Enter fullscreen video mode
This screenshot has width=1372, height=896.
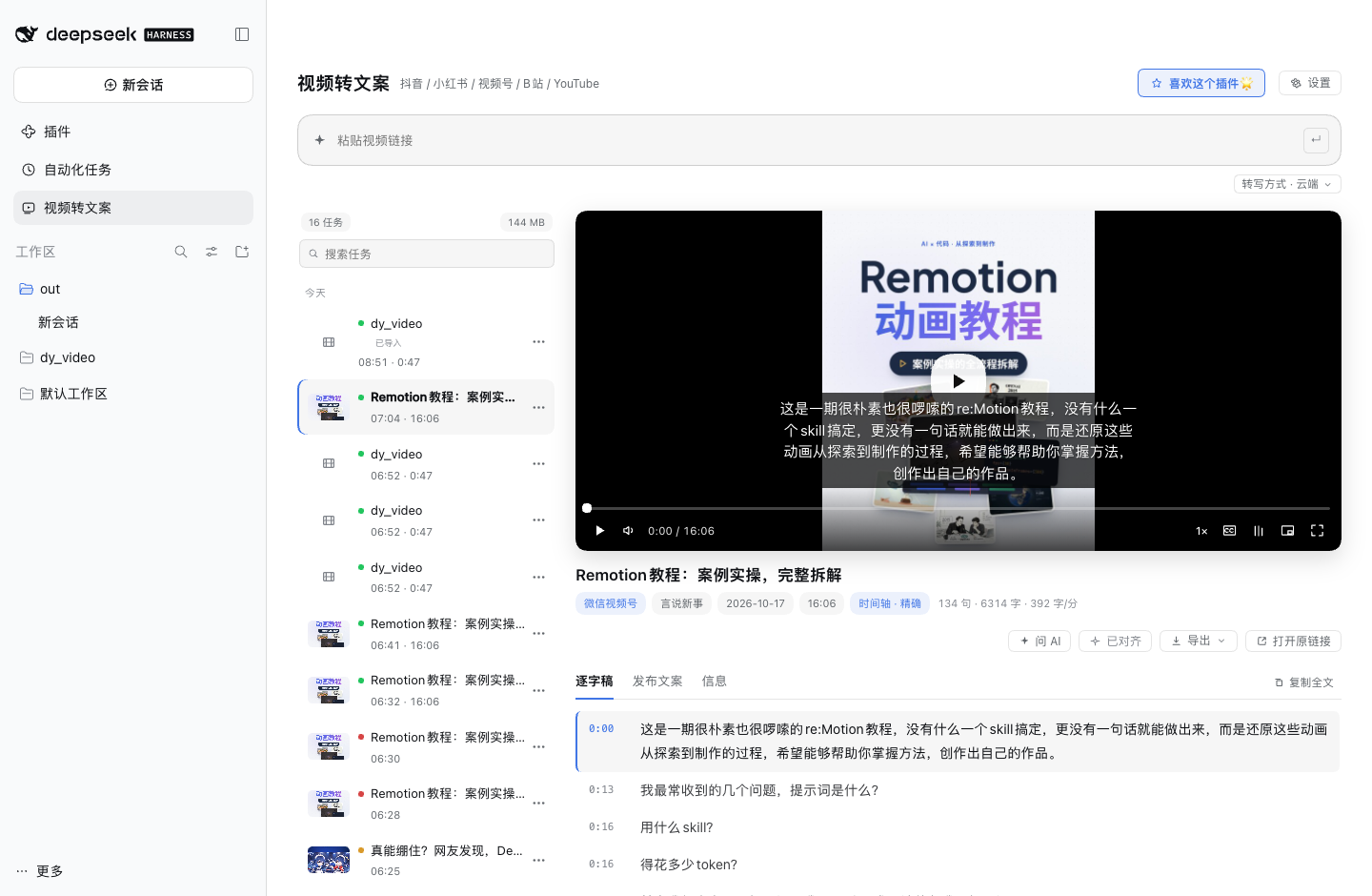(1317, 531)
